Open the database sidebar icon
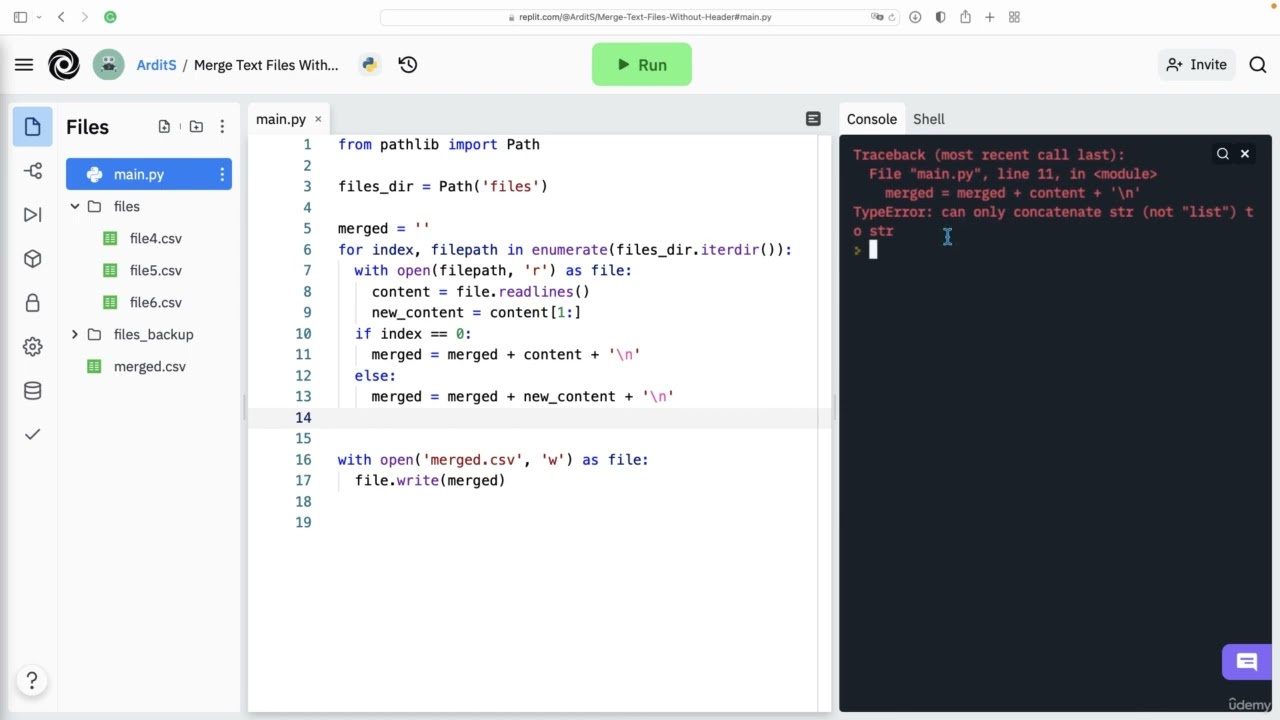The height and width of the screenshot is (720, 1280). tap(32, 391)
